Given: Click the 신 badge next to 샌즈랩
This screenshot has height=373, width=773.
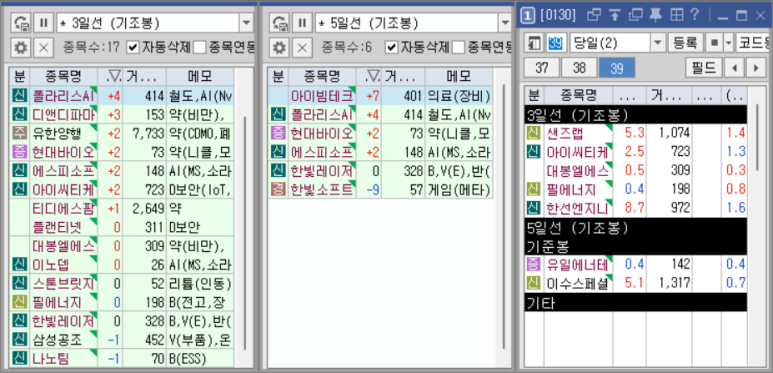Looking at the screenshot, I should pyautogui.click(x=533, y=133).
